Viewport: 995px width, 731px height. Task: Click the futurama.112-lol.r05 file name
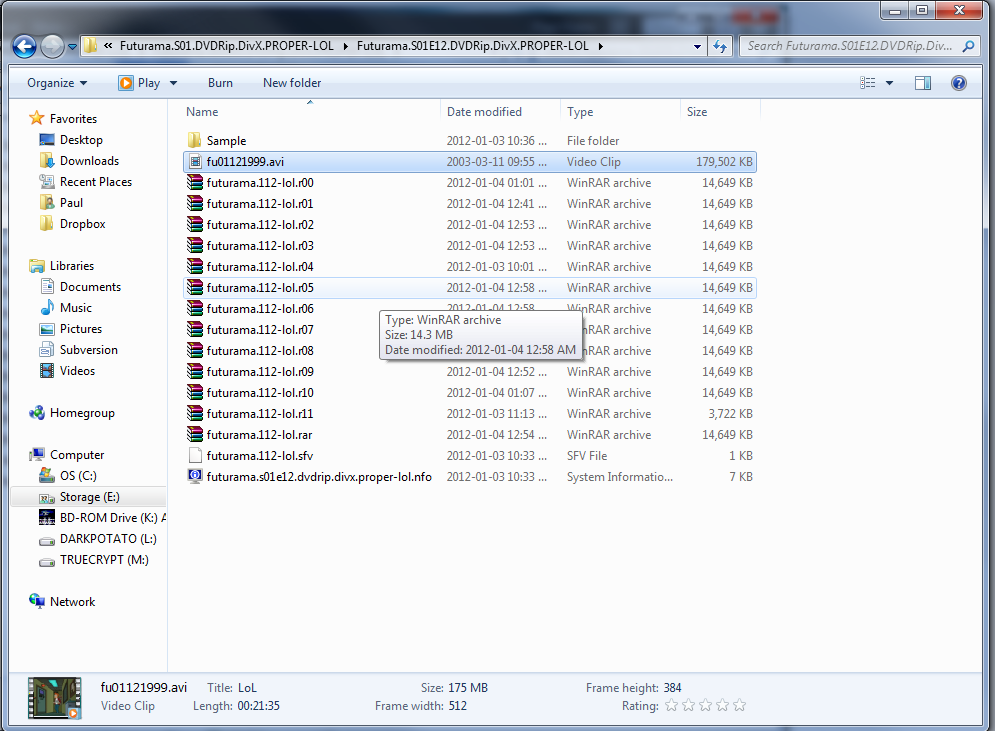pyautogui.click(x=260, y=287)
